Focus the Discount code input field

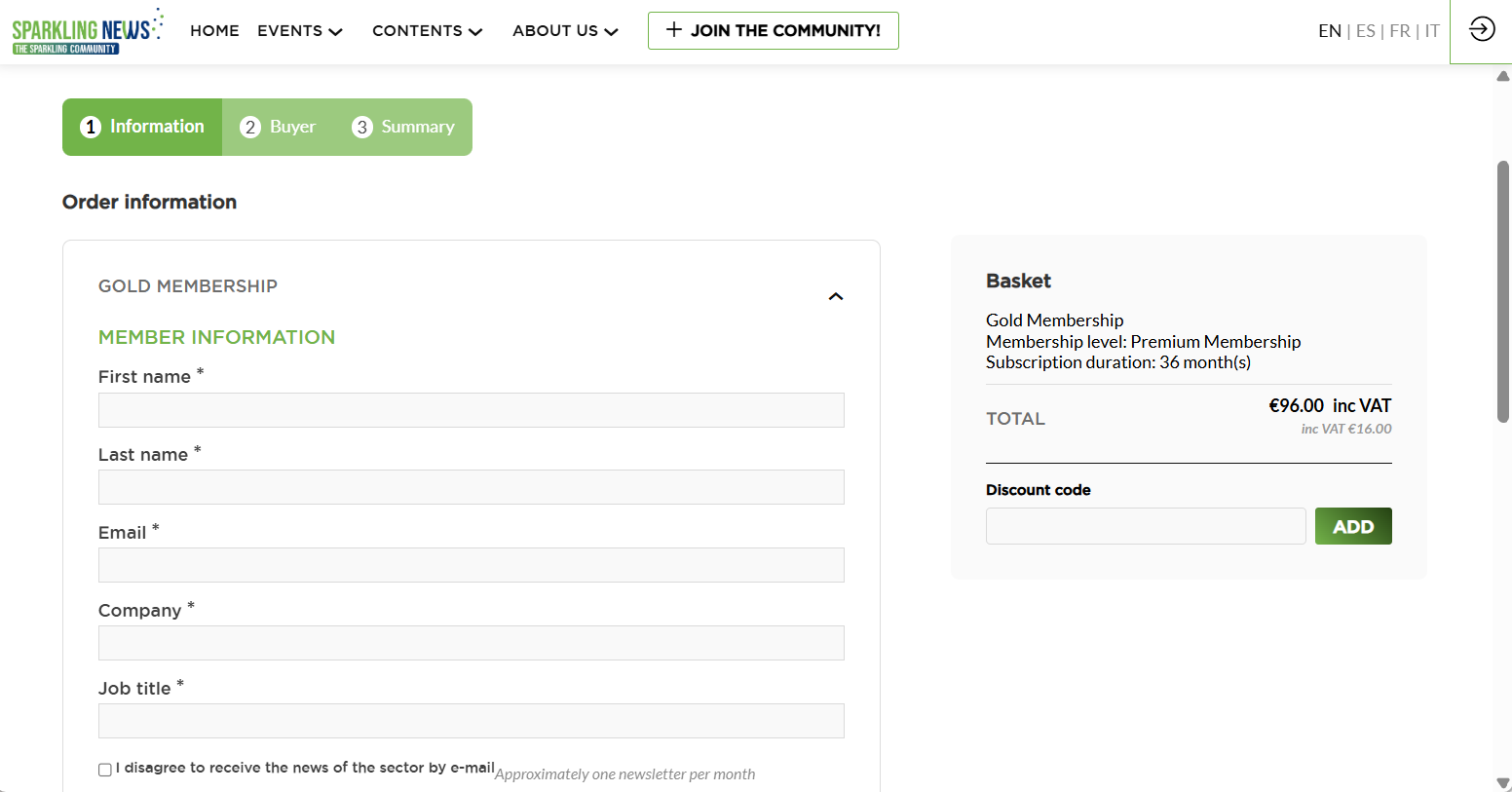[x=1145, y=526]
